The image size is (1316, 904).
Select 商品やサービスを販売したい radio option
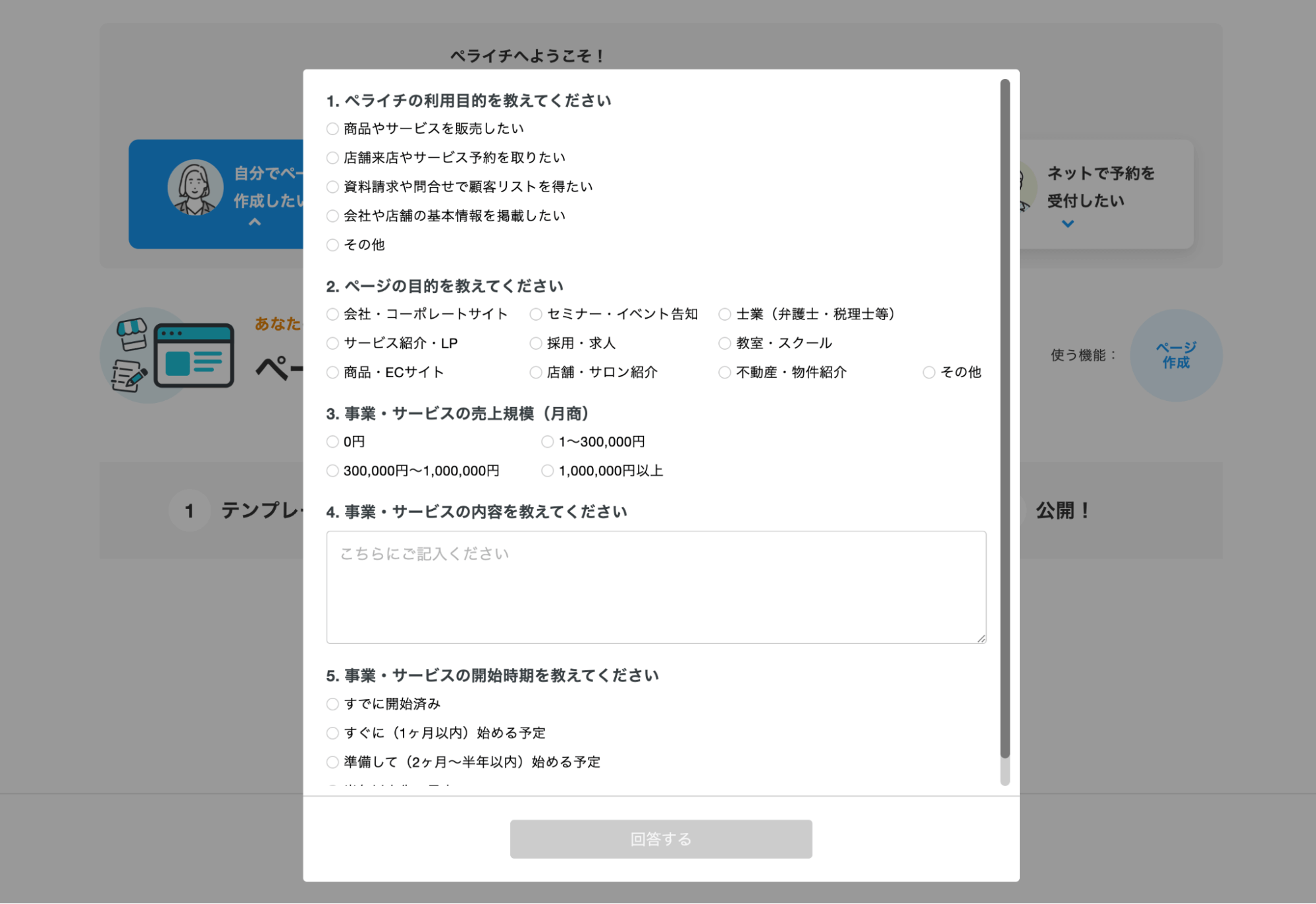point(332,129)
